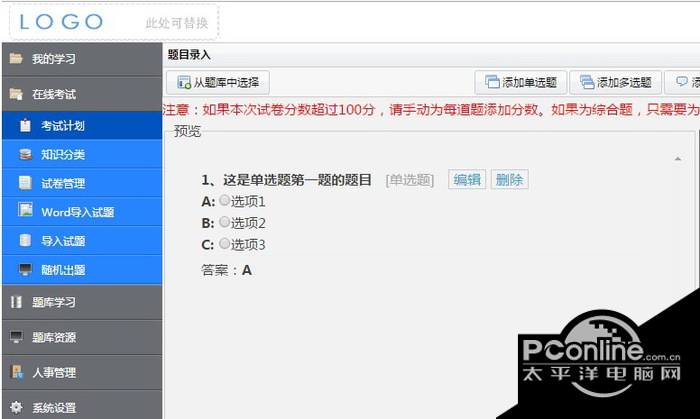Click the database icon beside 知识分类
The width and height of the screenshot is (700, 419).
pyautogui.click(x=25, y=154)
